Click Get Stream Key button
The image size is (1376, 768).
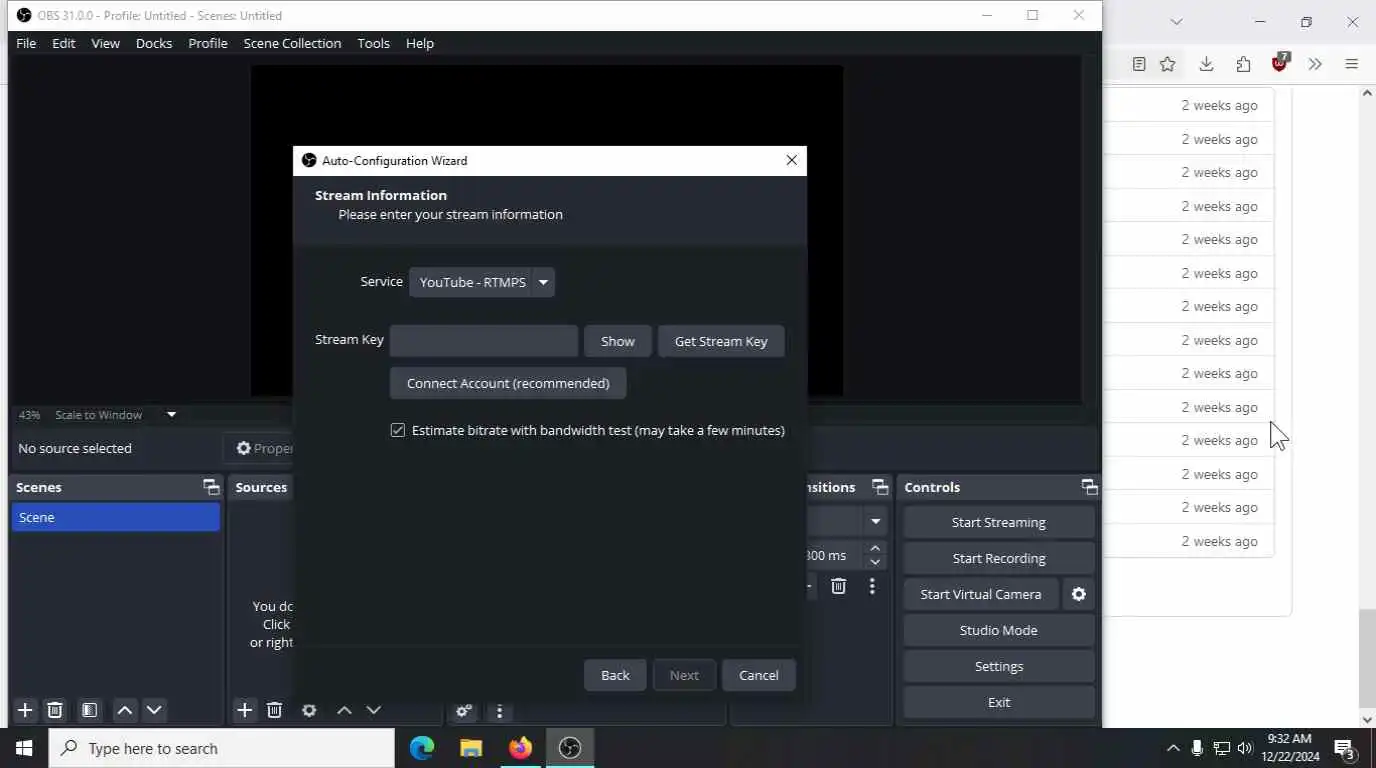point(721,341)
